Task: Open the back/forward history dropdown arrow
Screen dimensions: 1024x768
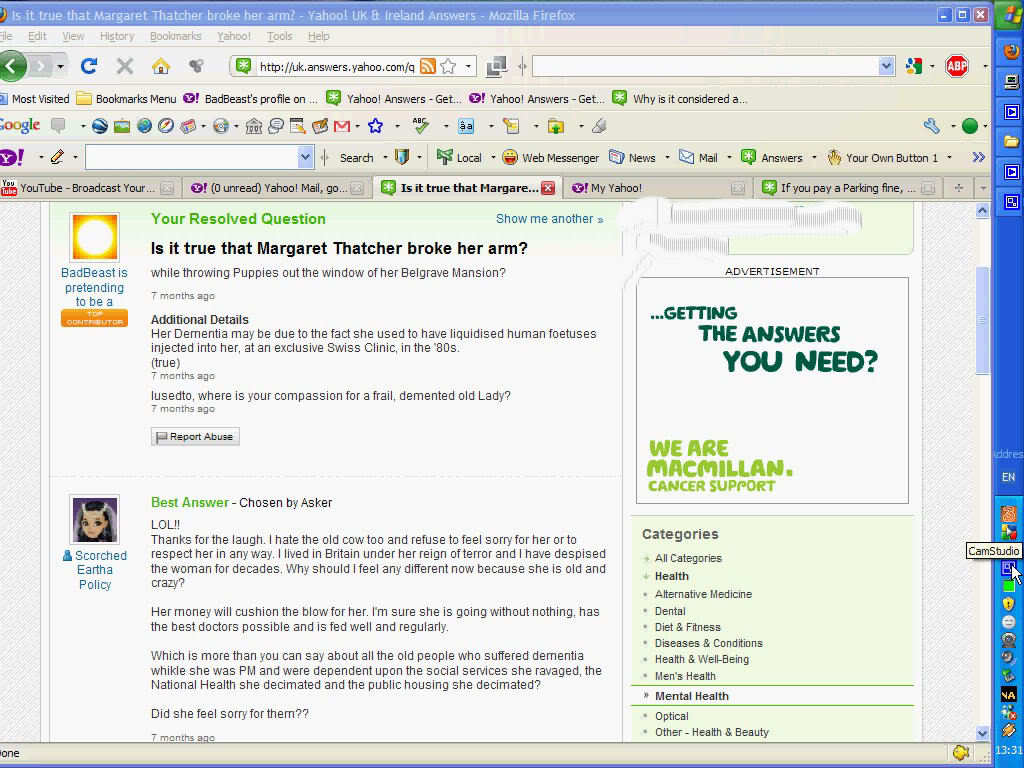Action: (x=61, y=66)
